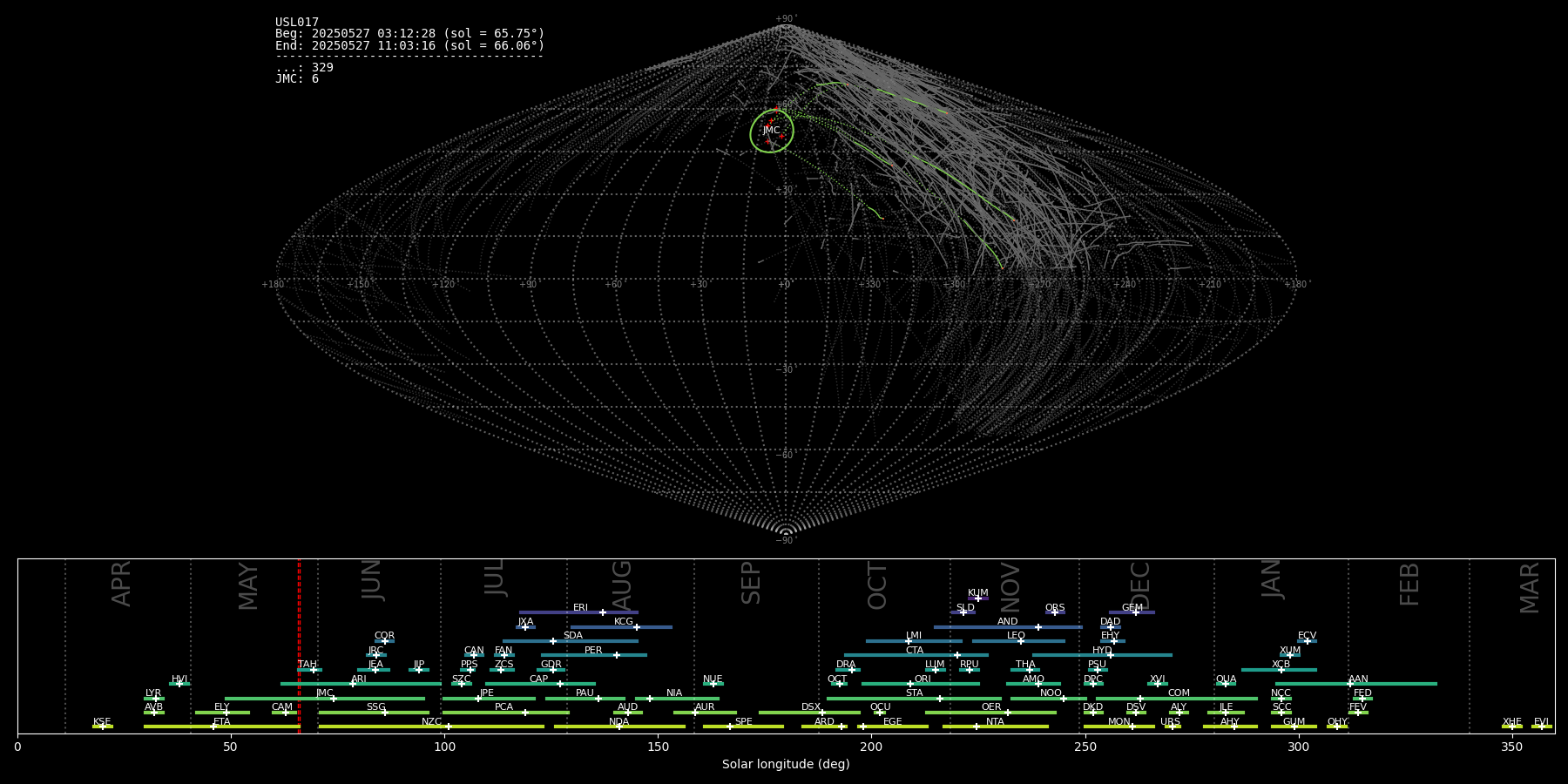Click the MON shower label
This screenshot has height=784, width=1568.
click(x=1119, y=722)
